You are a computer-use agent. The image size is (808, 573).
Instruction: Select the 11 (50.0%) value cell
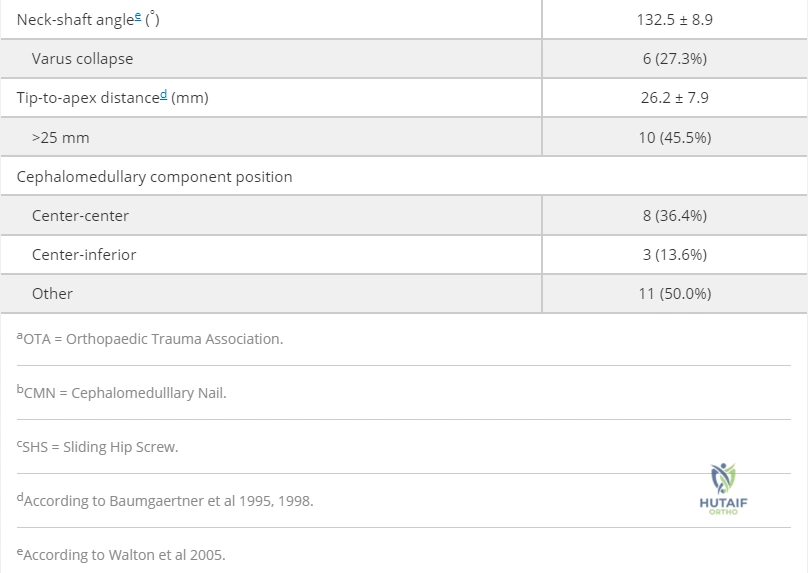pyautogui.click(x=675, y=294)
